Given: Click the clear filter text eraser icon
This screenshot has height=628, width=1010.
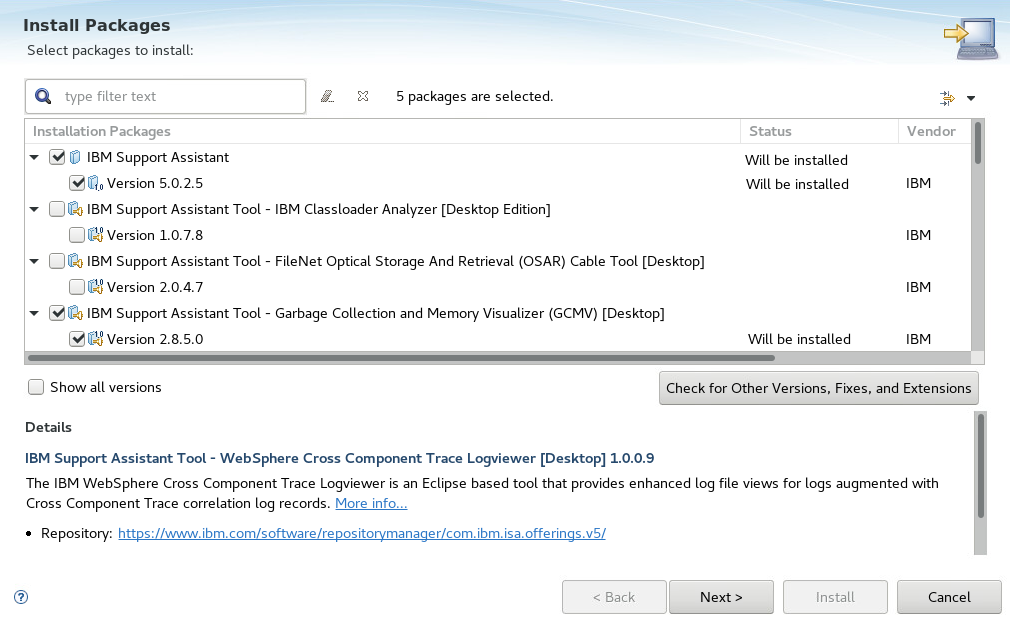Looking at the screenshot, I should click(x=327, y=97).
